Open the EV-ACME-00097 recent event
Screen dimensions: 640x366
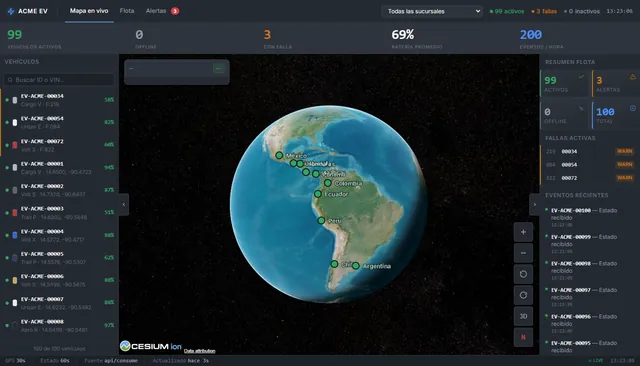click(x=590, y=297)
